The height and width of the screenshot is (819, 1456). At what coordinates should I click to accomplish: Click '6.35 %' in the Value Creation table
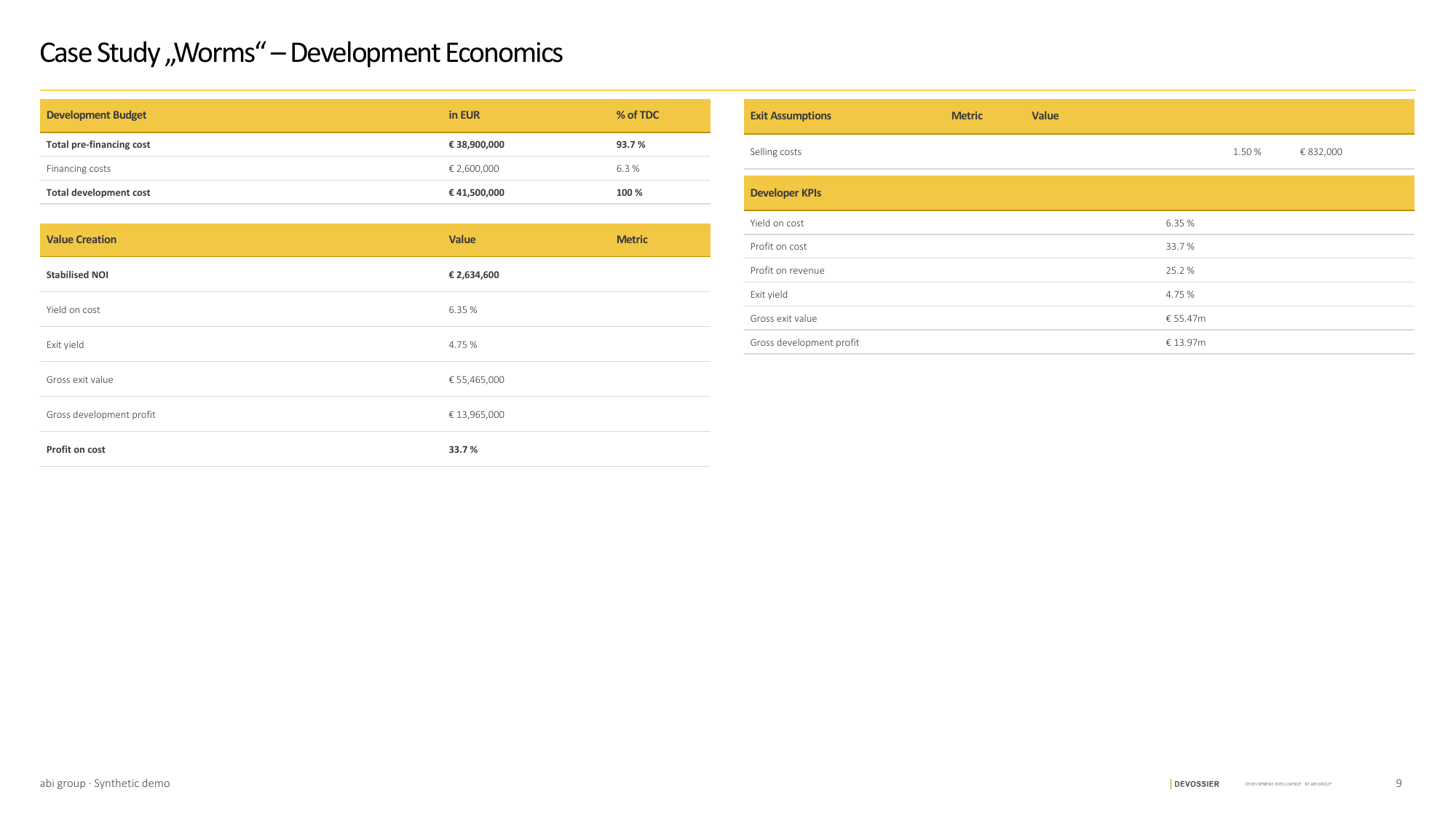click(463, 310)
